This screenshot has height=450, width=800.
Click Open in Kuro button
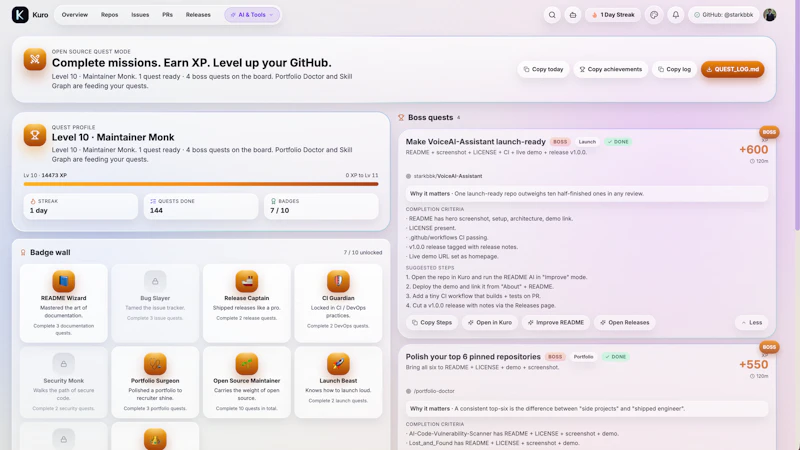pyautogui.click(x=490, y=322)
